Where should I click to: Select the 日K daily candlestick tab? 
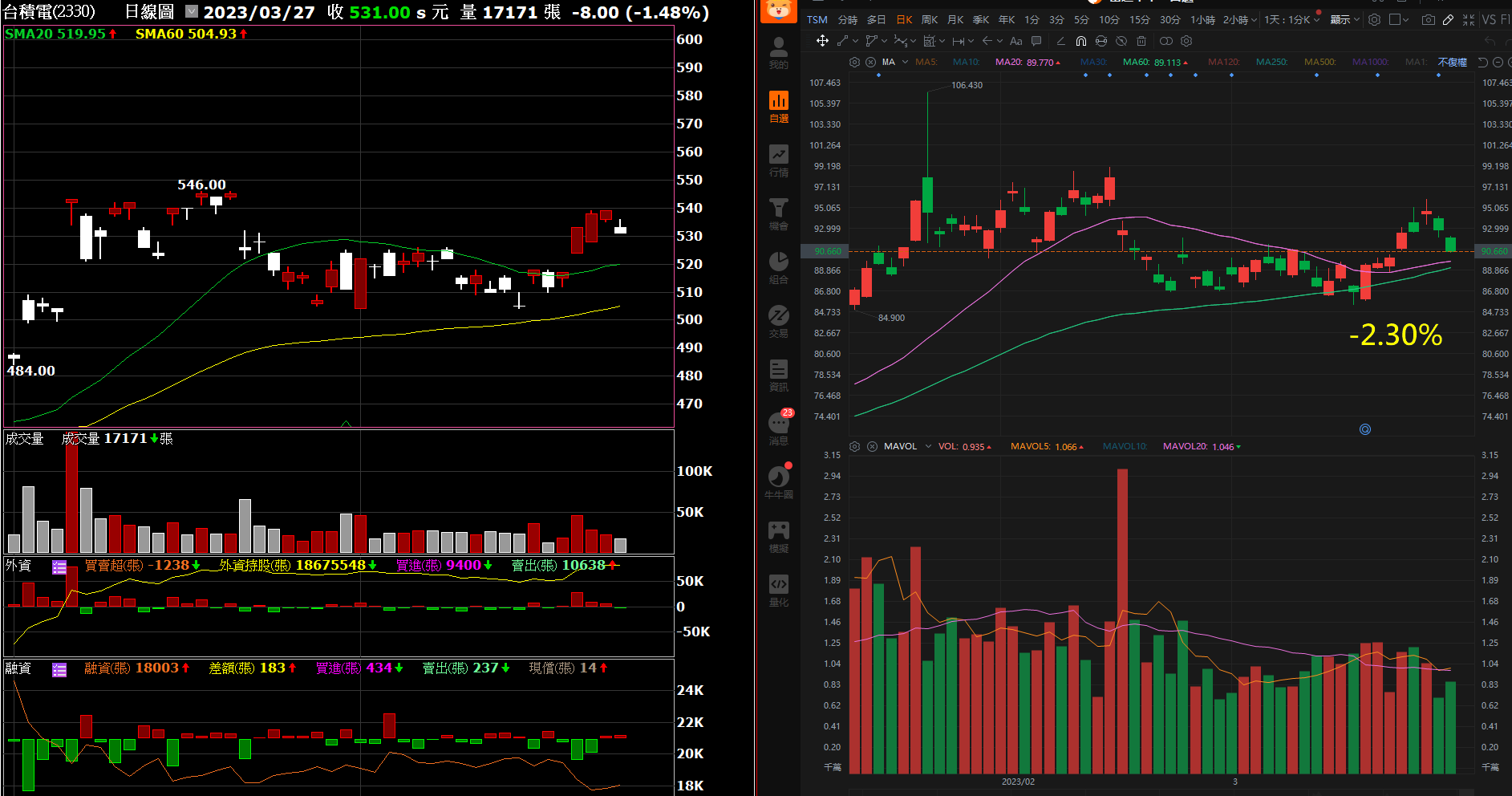[x=904, y=19]
